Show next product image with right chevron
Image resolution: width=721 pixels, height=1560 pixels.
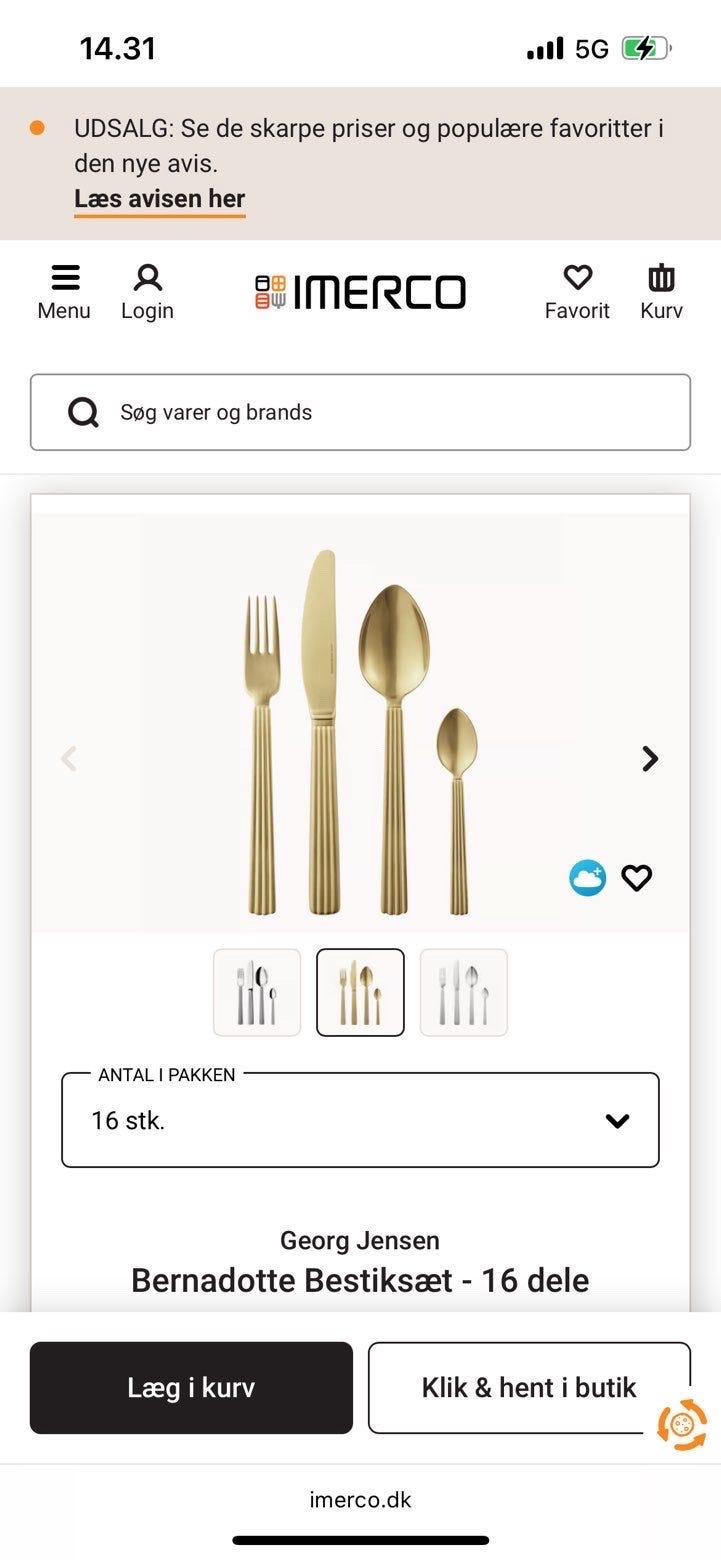(650, 759)
